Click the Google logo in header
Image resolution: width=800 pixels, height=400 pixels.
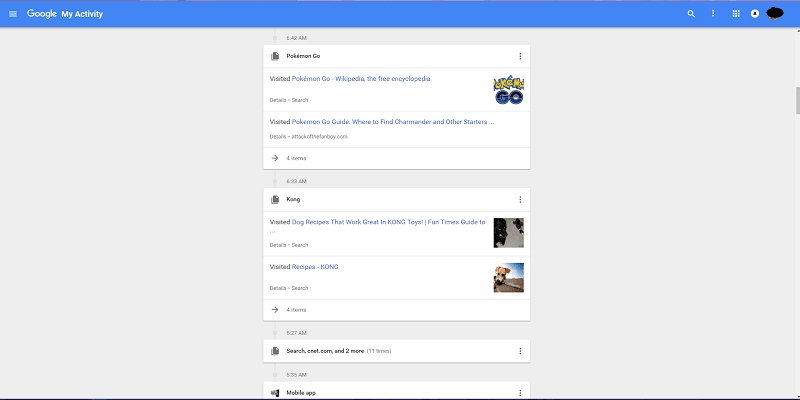click(x=42, y=14)
